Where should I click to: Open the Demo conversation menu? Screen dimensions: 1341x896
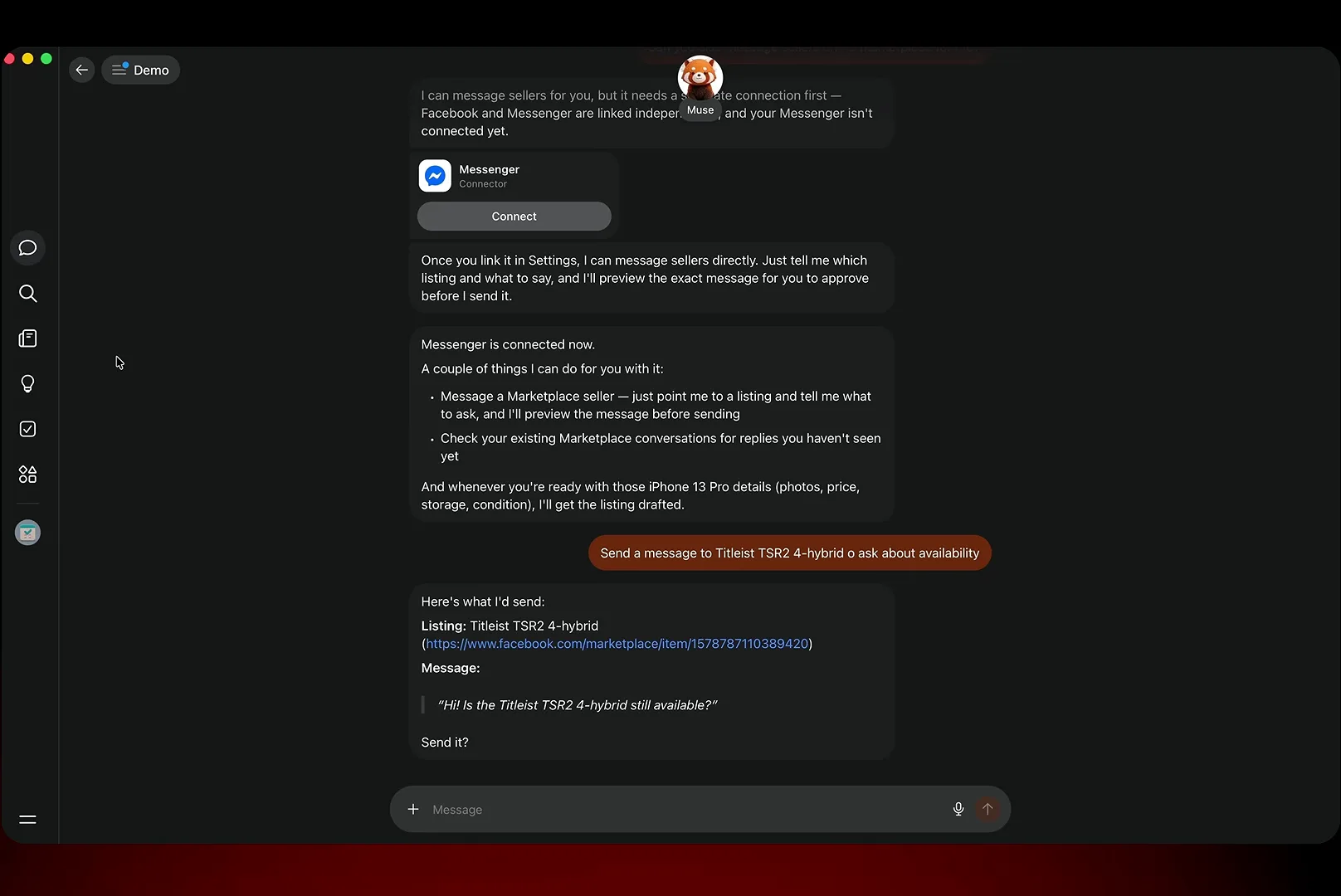click(x=140, y=70)
